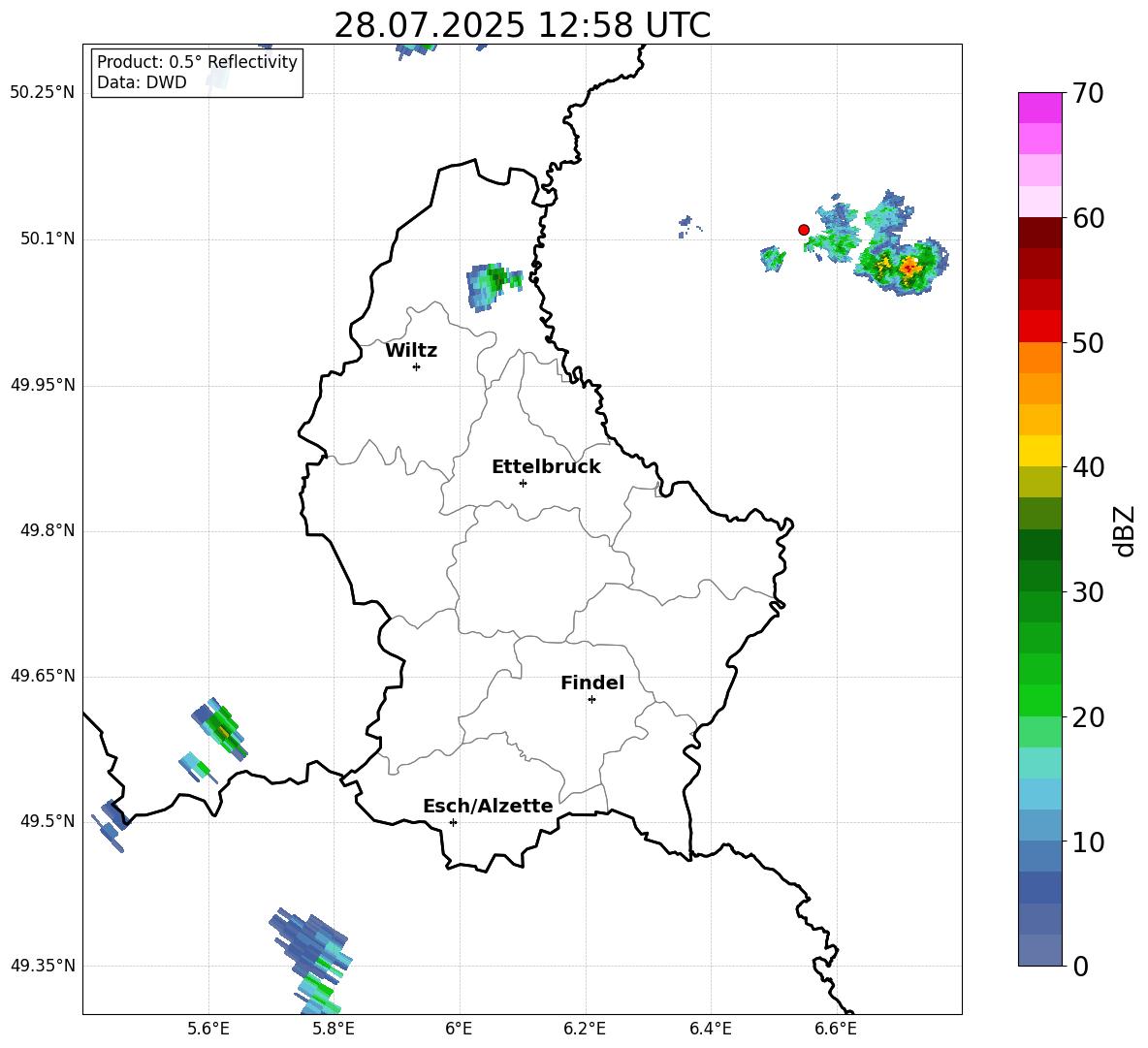Click the 50.25°N latitude label
Viewport: 1148px width, 1048px height.
click(43, 93)
